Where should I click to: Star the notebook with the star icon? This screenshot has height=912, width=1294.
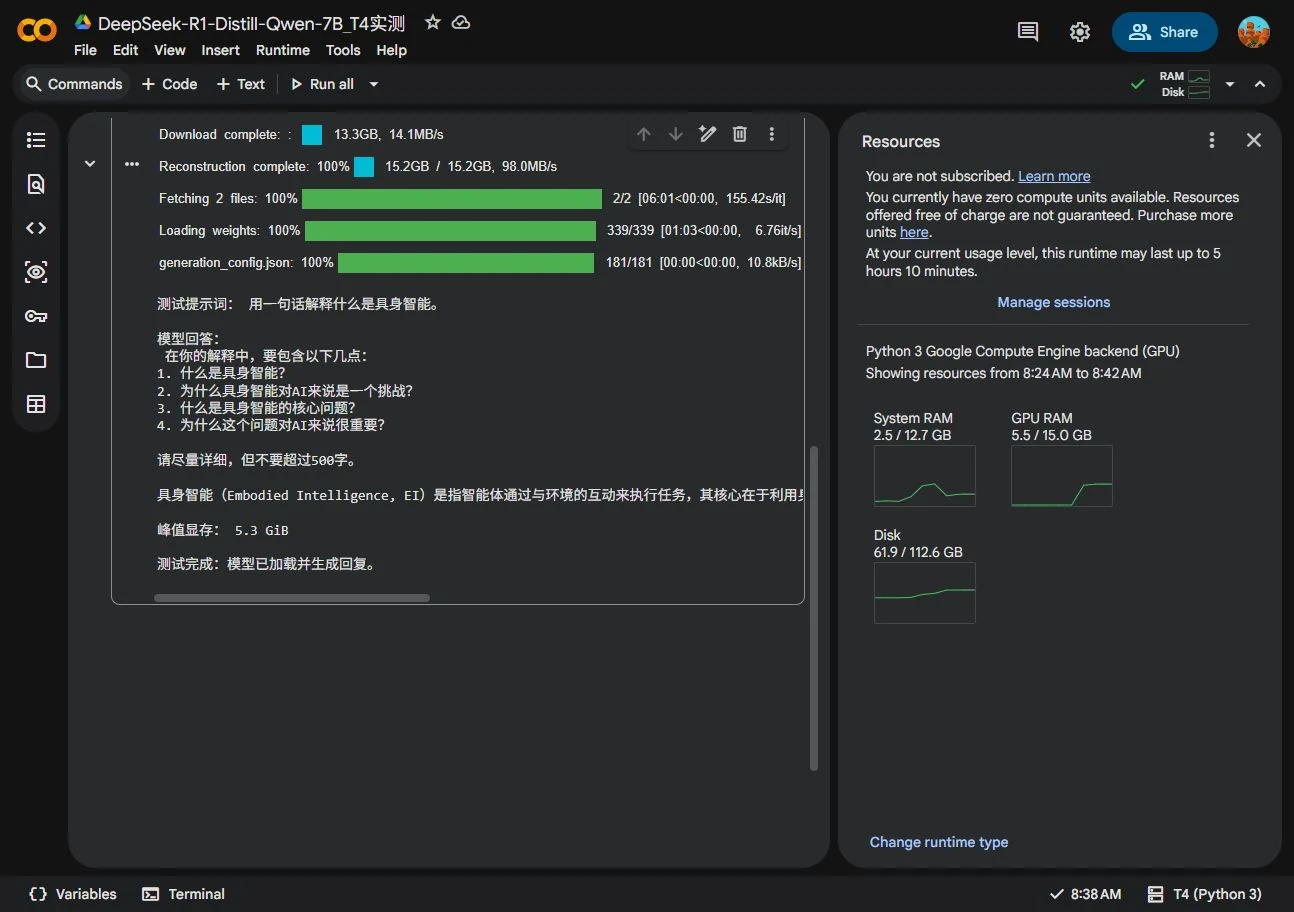(x=432, y=22)
